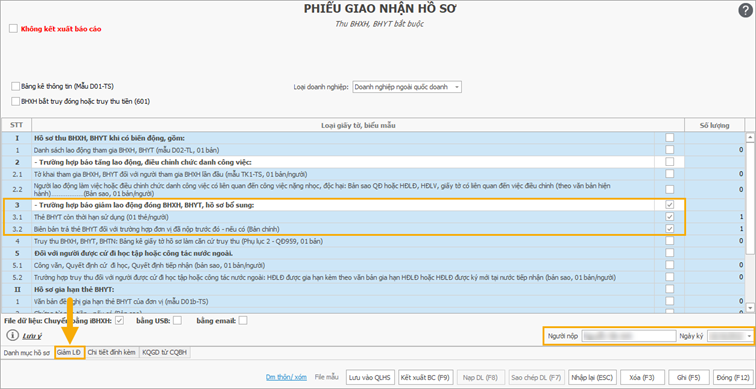Image resolution: width=756 pixels, height=389 pixels.
Task: Tick the Không kết xuất báo cáo checkbox
Action: pos(14,29)
